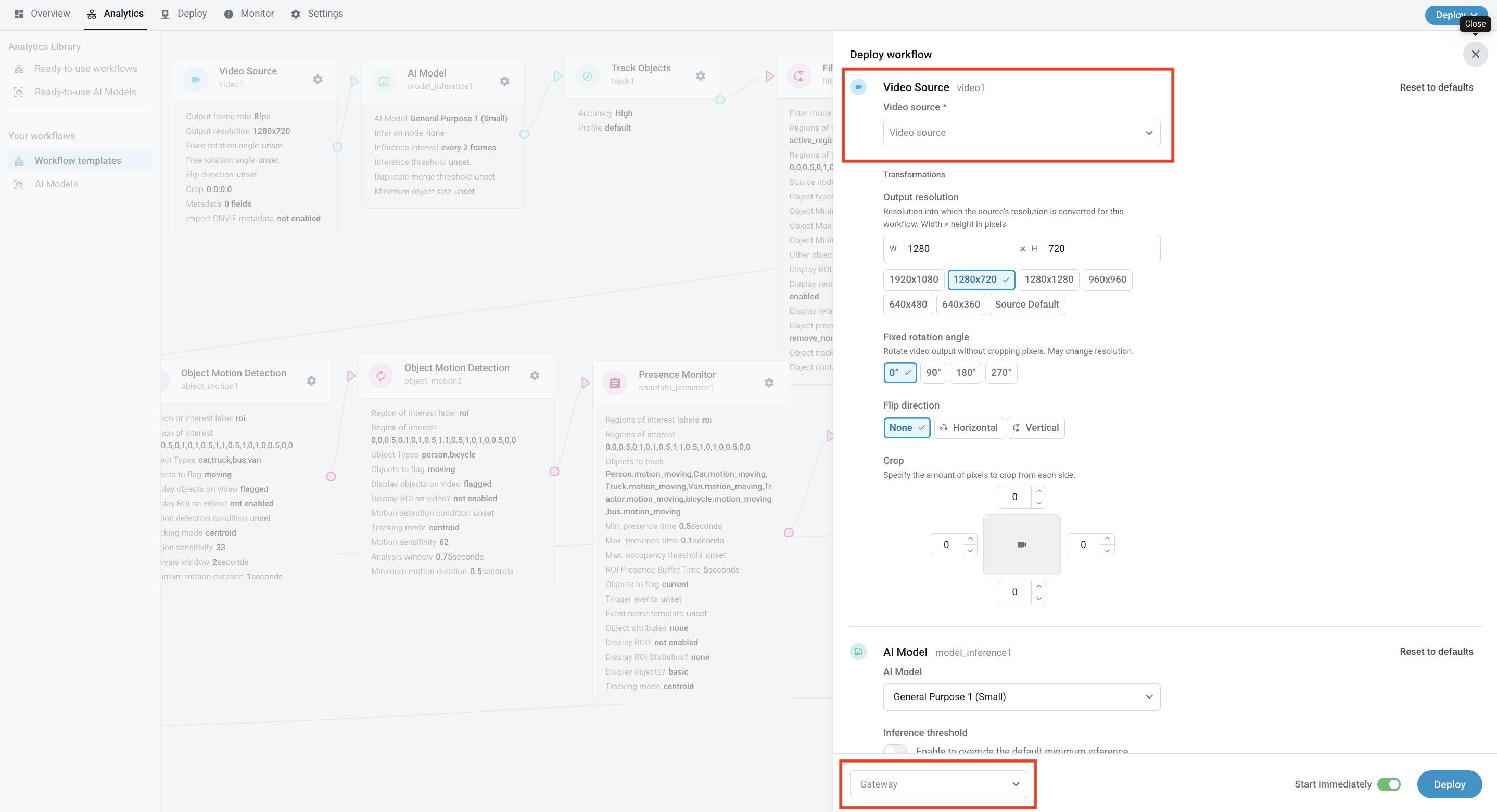Open Workflow templates in sidebar
1497x812 pixels.
tap(80, 160)
